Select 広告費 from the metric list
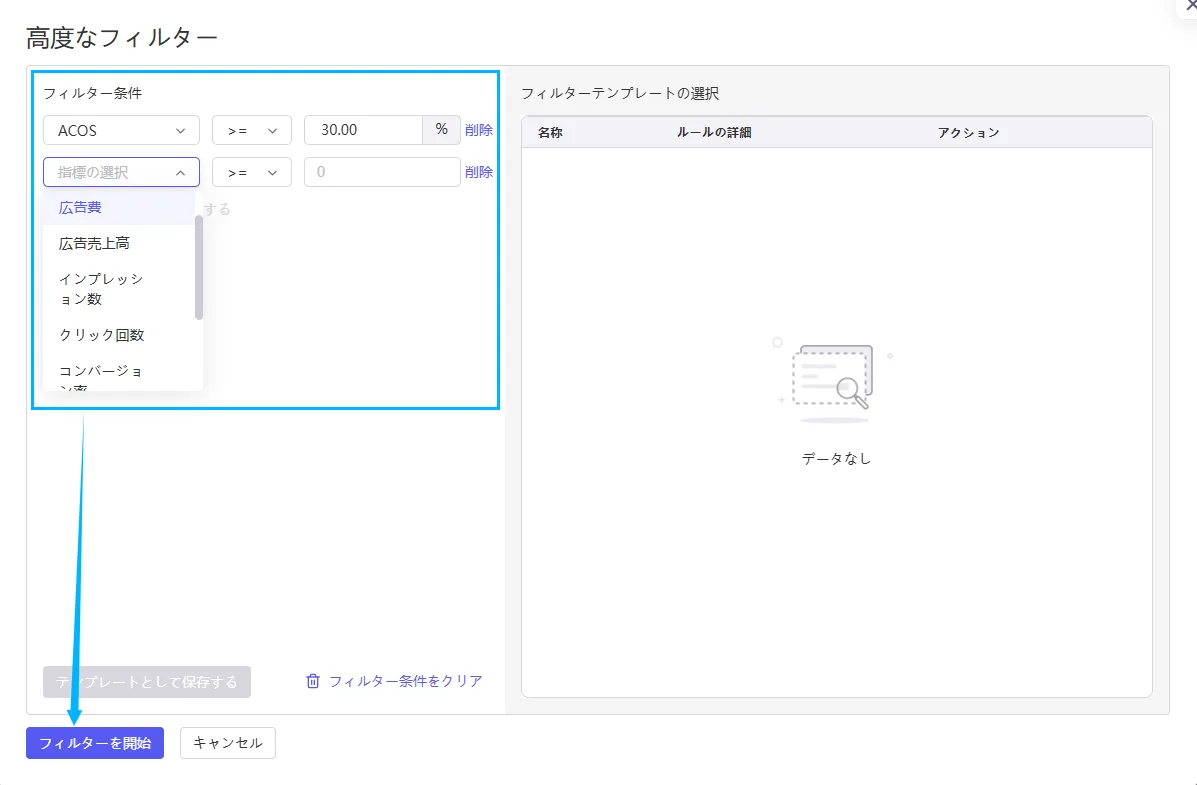This screenshot has height=785, width=1197. [118, 207]
